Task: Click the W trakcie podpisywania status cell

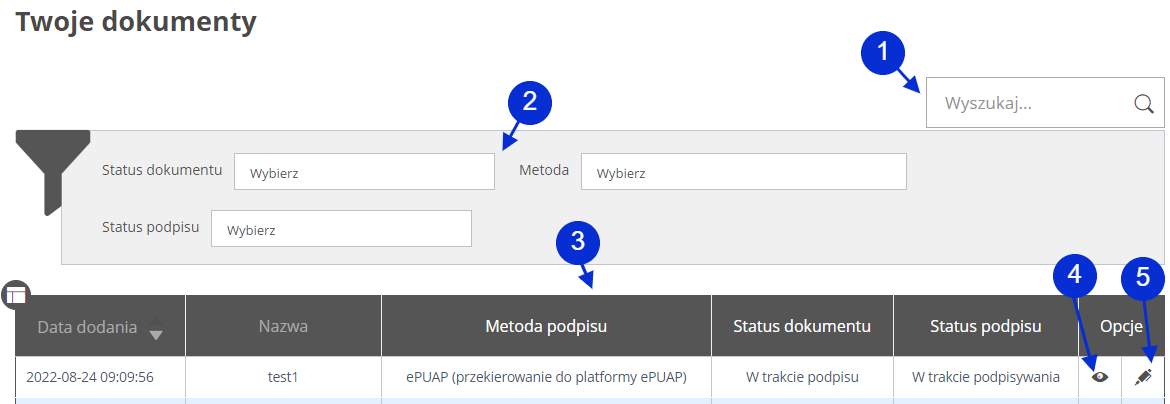Action: 985,378
